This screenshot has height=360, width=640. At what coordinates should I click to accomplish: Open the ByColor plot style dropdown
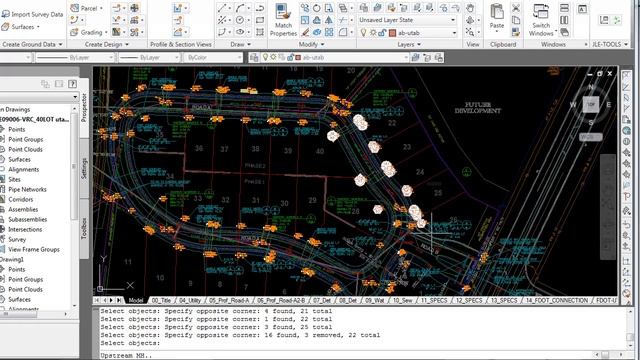point(213,58)
